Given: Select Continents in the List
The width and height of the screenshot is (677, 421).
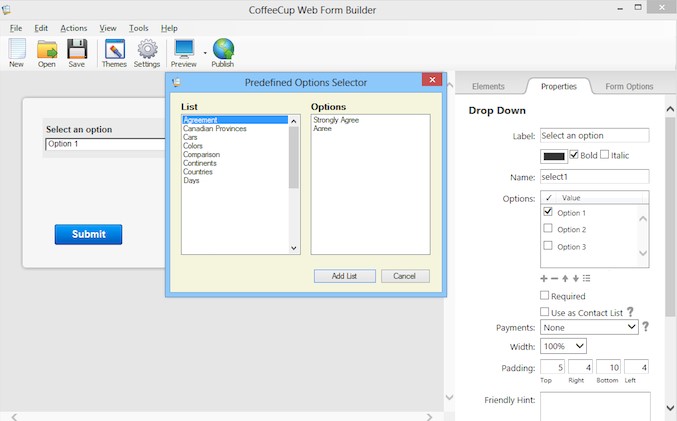Looking at the screenshot, I should pyautogui.click(x=199, y=163).
